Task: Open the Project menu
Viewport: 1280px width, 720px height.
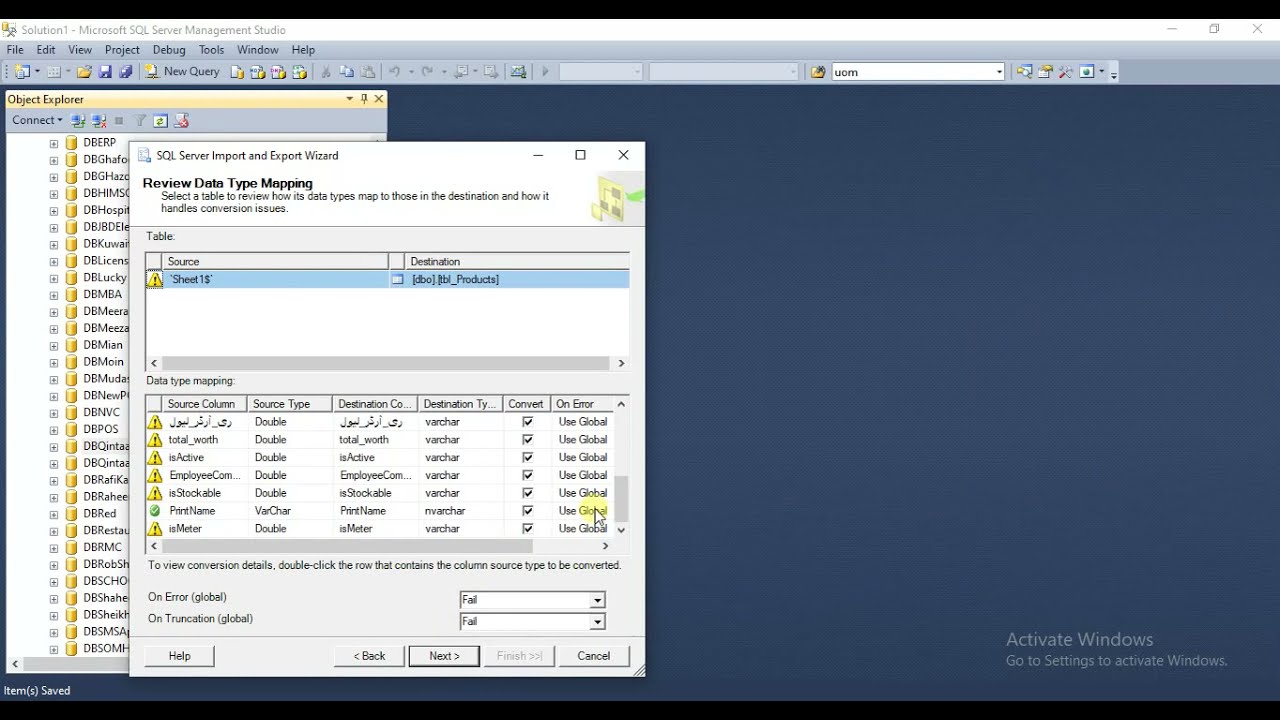Action: pos(122,50)
